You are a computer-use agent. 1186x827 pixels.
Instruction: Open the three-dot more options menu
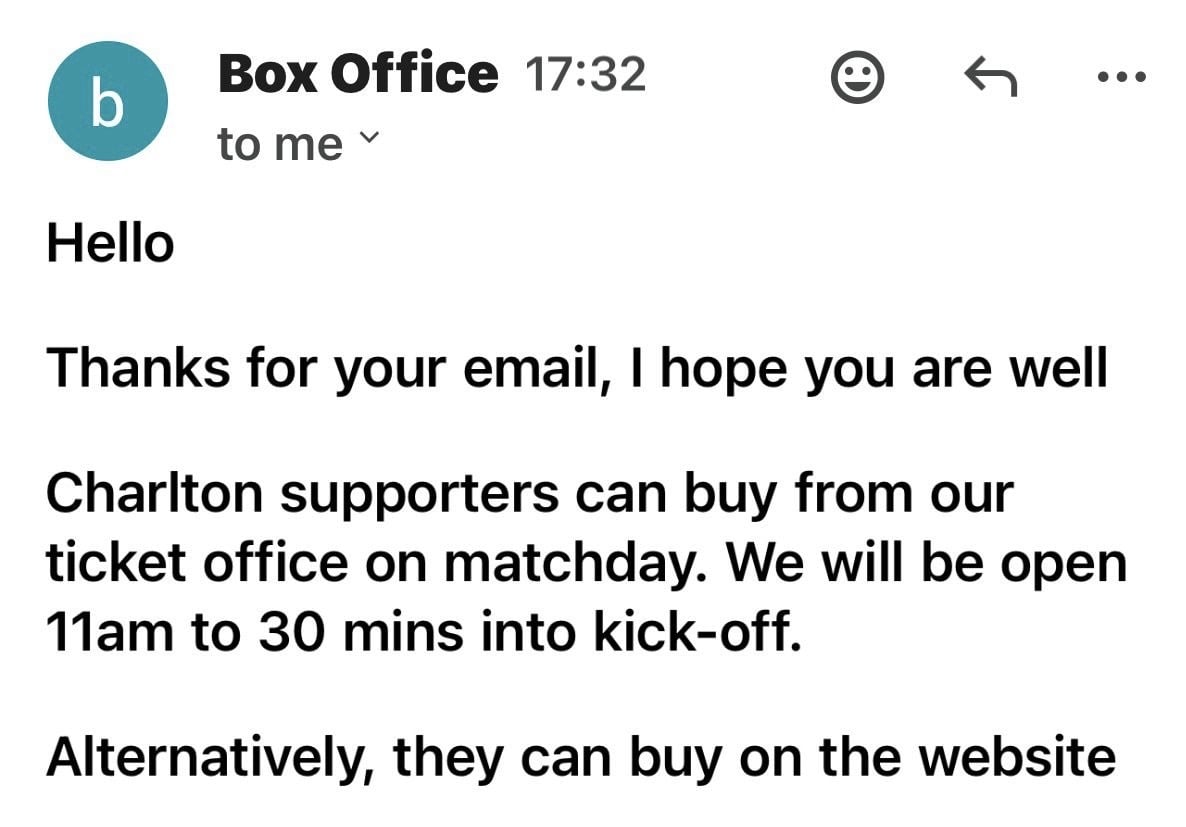pos(1124,77)
